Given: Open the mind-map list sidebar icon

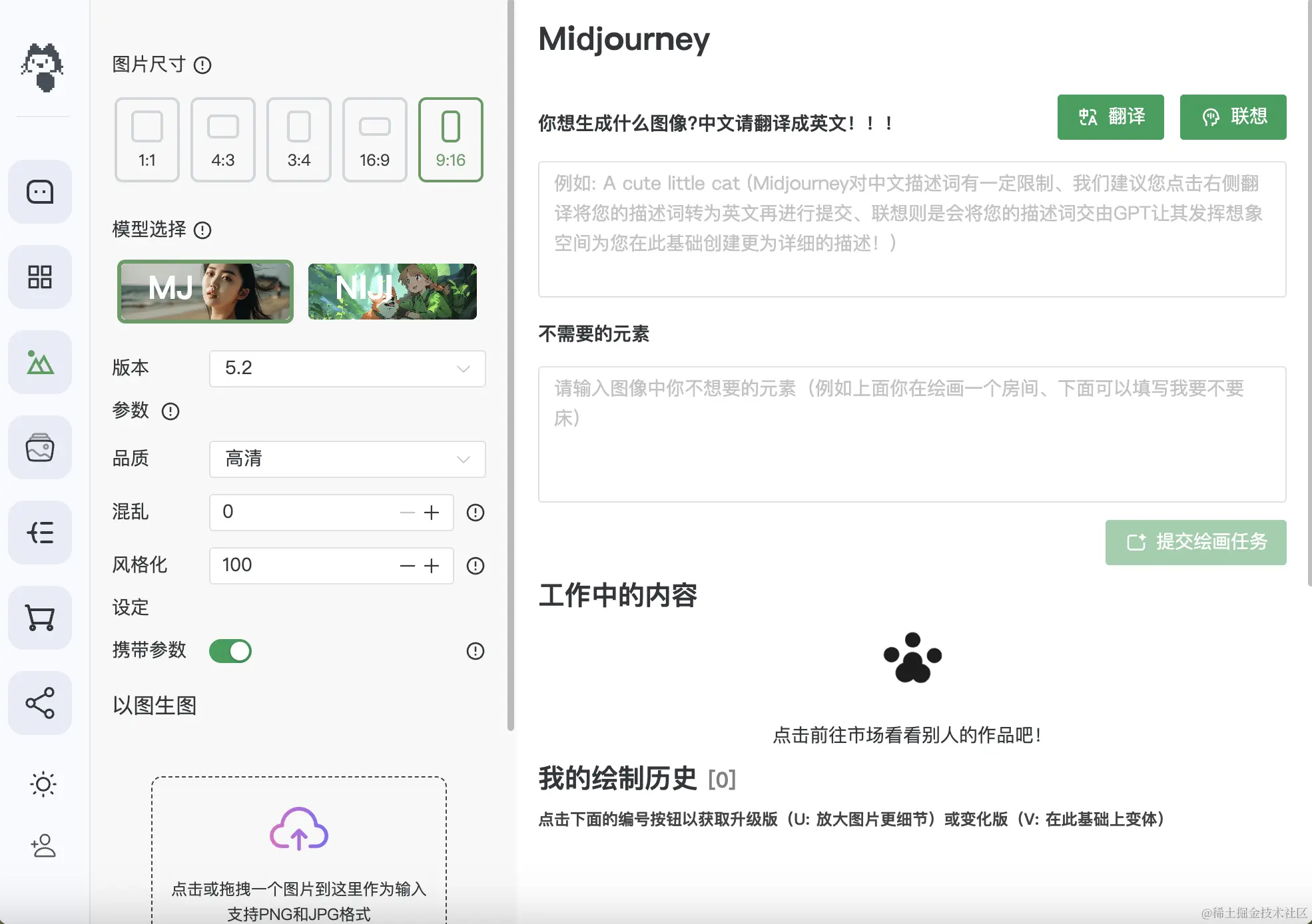Looking at the screenshot, I should (40, 533).
